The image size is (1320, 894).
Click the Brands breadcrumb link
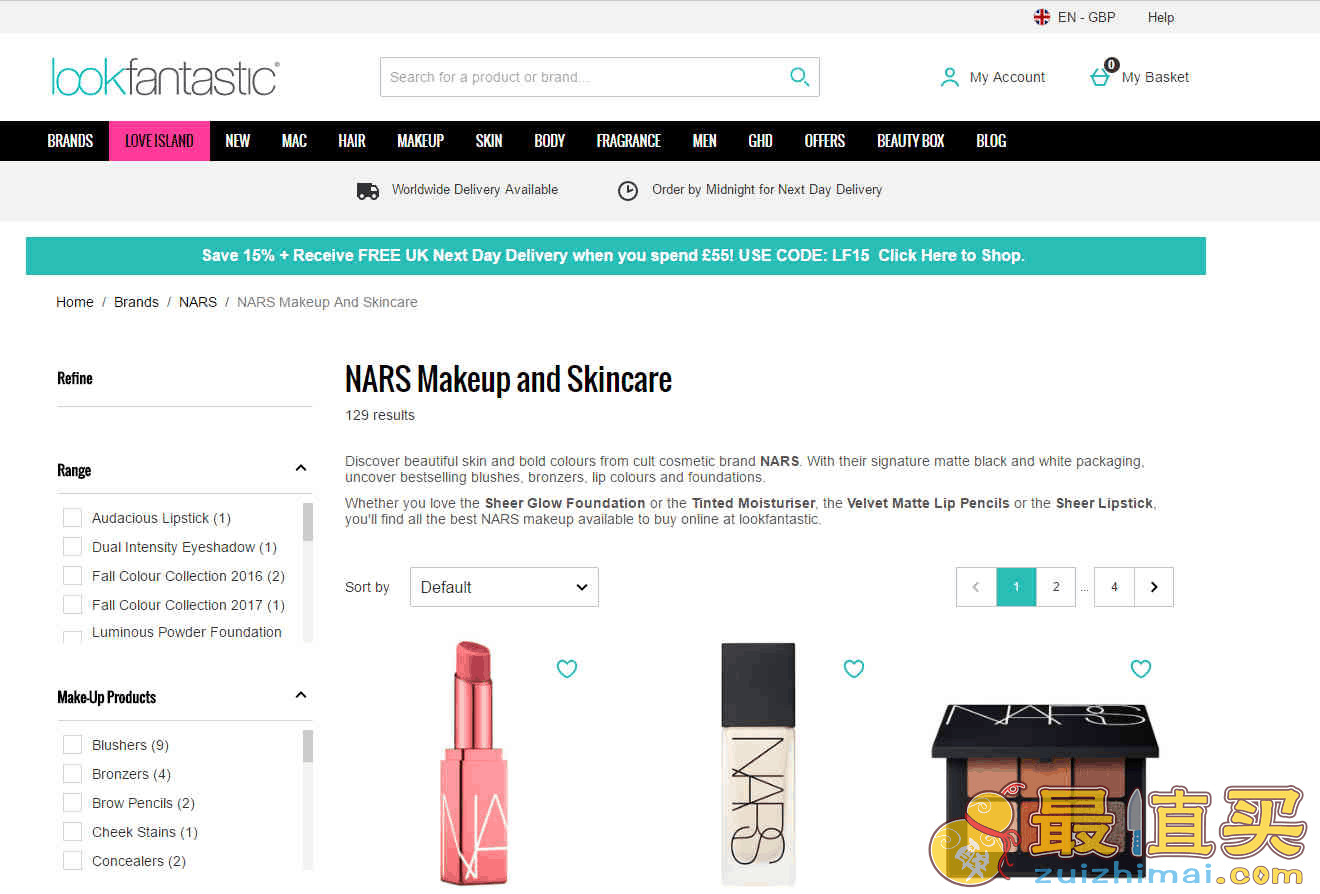coord(136,302)
